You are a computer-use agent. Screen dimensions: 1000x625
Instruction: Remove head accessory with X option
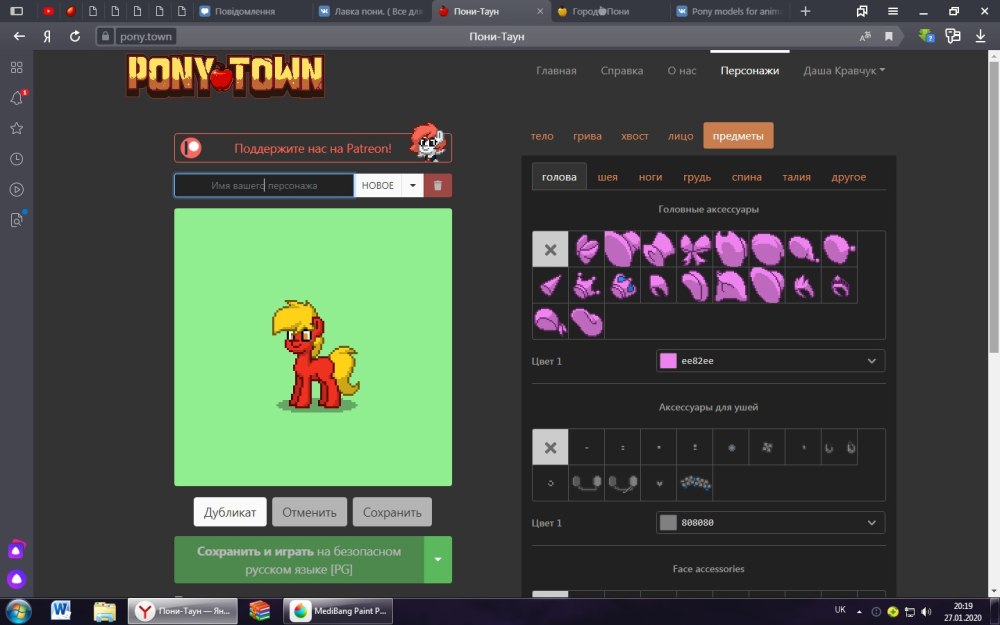[550, 249]
